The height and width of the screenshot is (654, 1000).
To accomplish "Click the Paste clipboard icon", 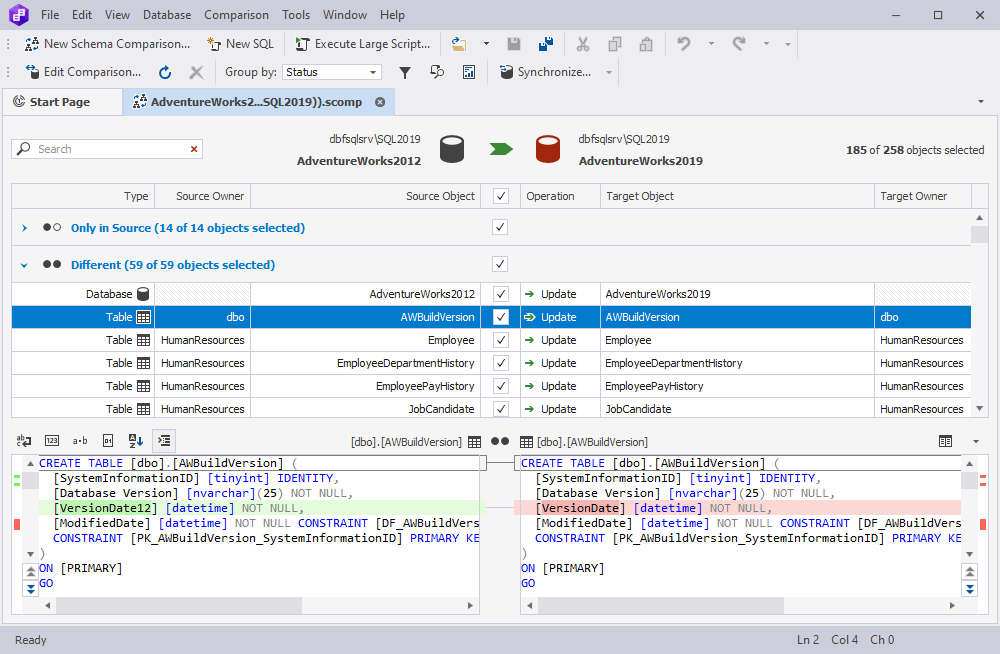I will pos(646,44).
